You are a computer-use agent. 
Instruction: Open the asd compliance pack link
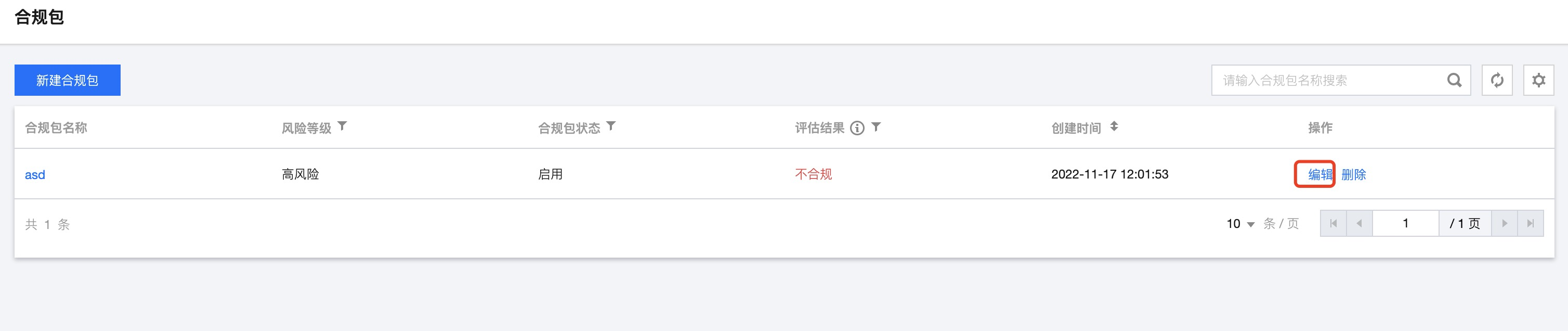[x=35, y=175]
